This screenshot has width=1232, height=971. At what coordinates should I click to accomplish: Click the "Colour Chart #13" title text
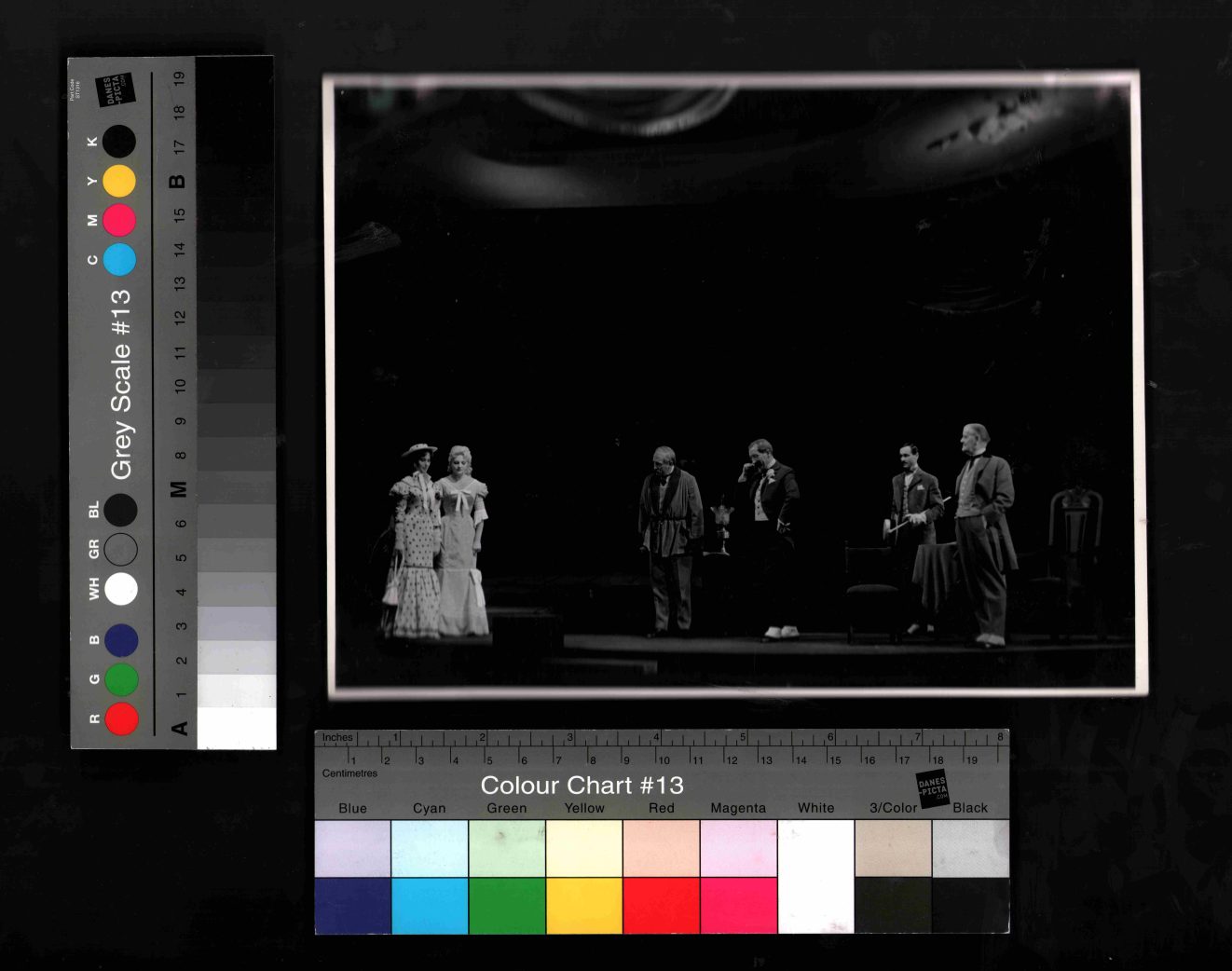pos(582,786)
